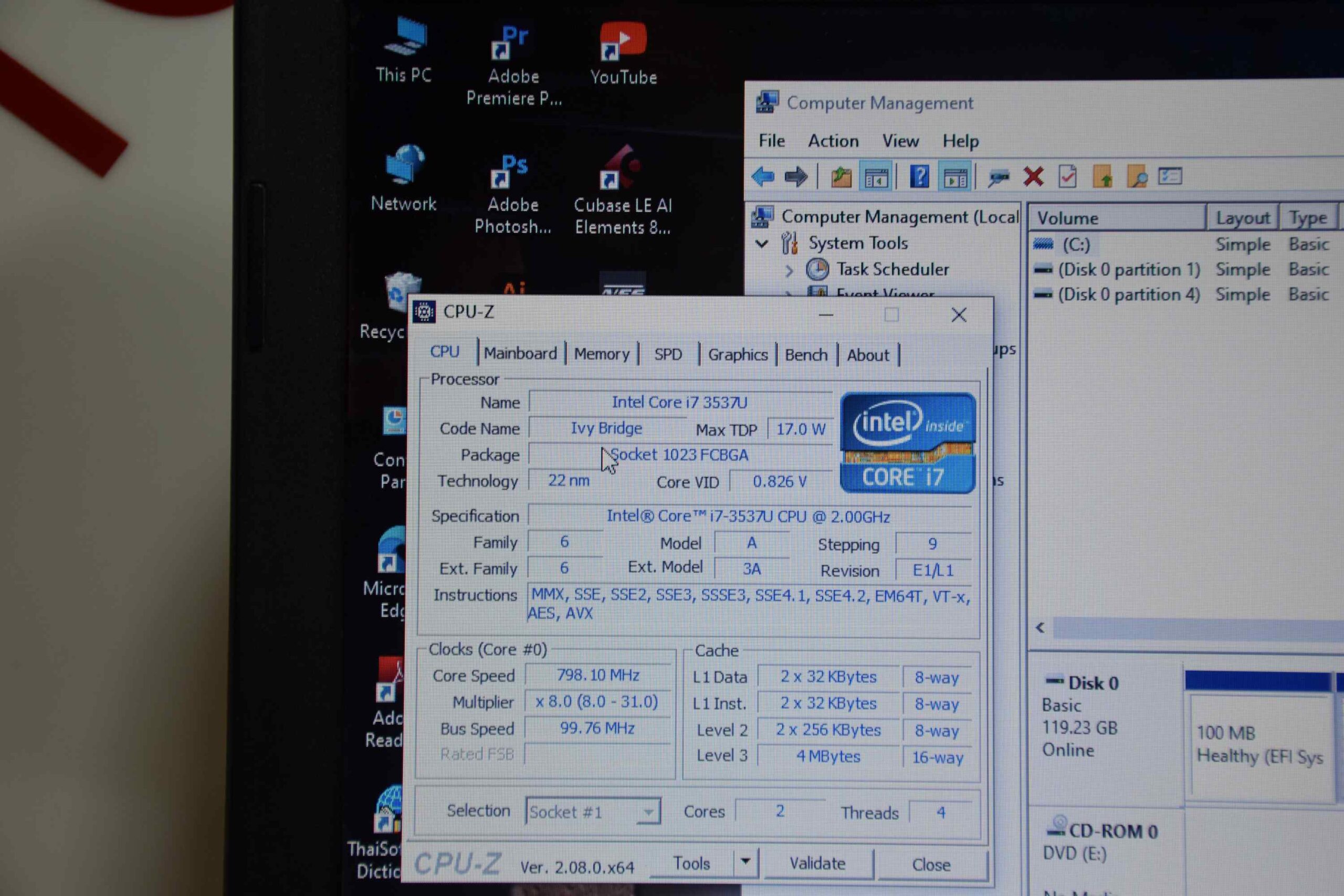Click the Type column header
1344x896 pixels.
pos(1308,218)
